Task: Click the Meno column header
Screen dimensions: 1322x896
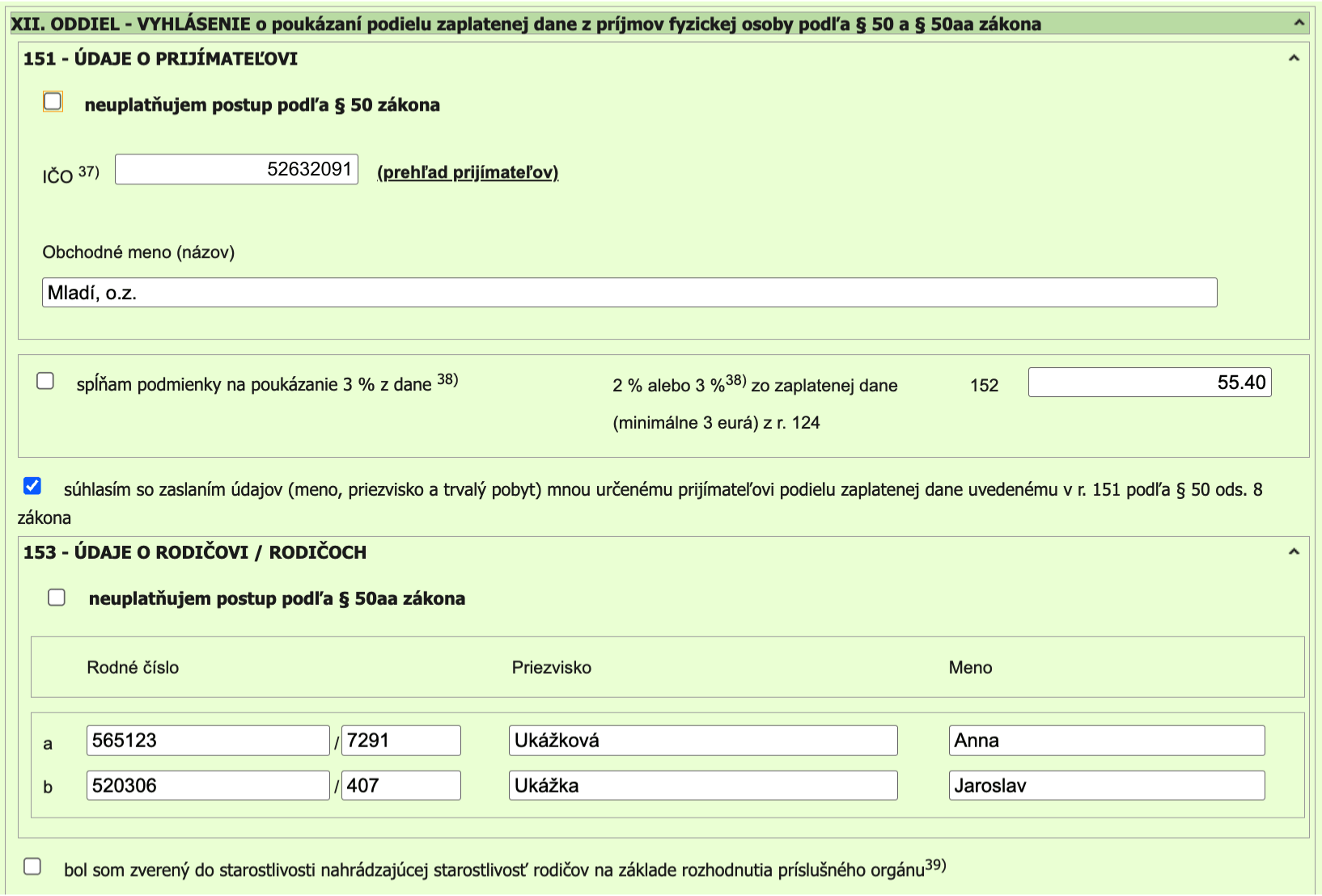Action: tap(970, 668)
